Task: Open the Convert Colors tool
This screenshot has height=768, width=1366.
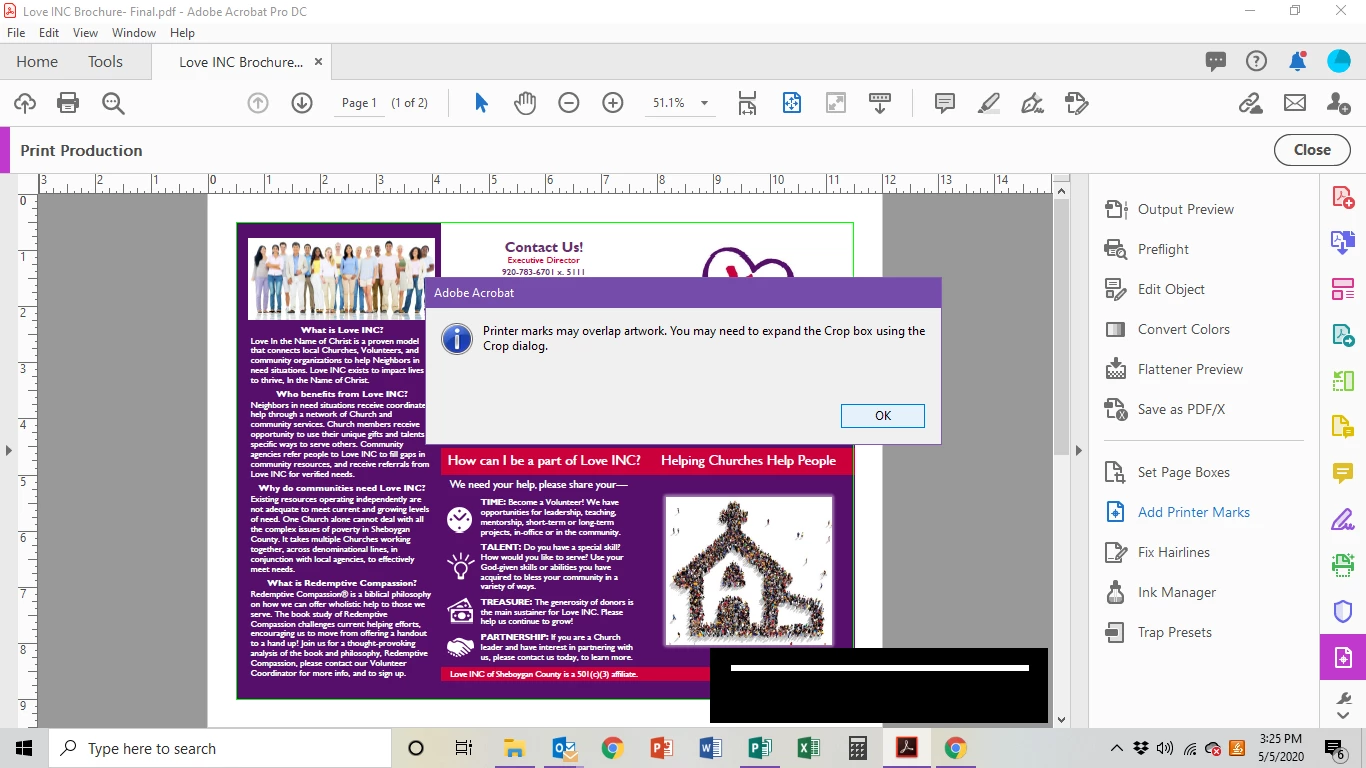Action: [1167, 329]
